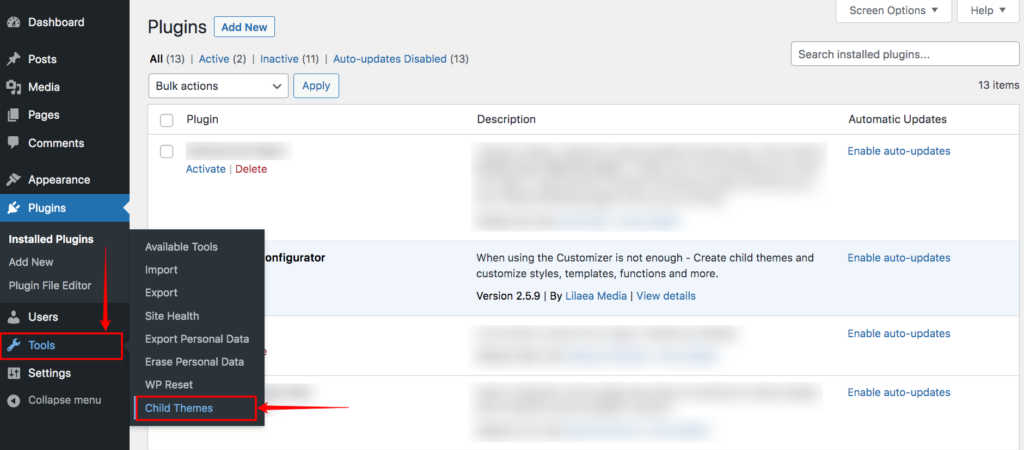Select Erase Personal Data item
This screenshot has height=450, width=1024.
(195, 362)
